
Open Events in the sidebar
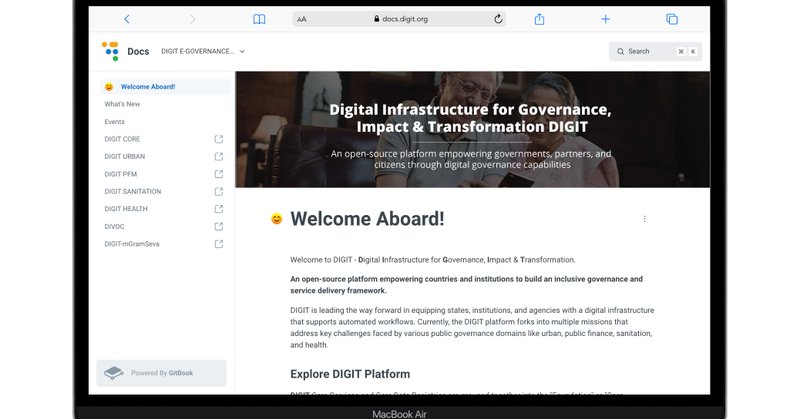[114, 122]
